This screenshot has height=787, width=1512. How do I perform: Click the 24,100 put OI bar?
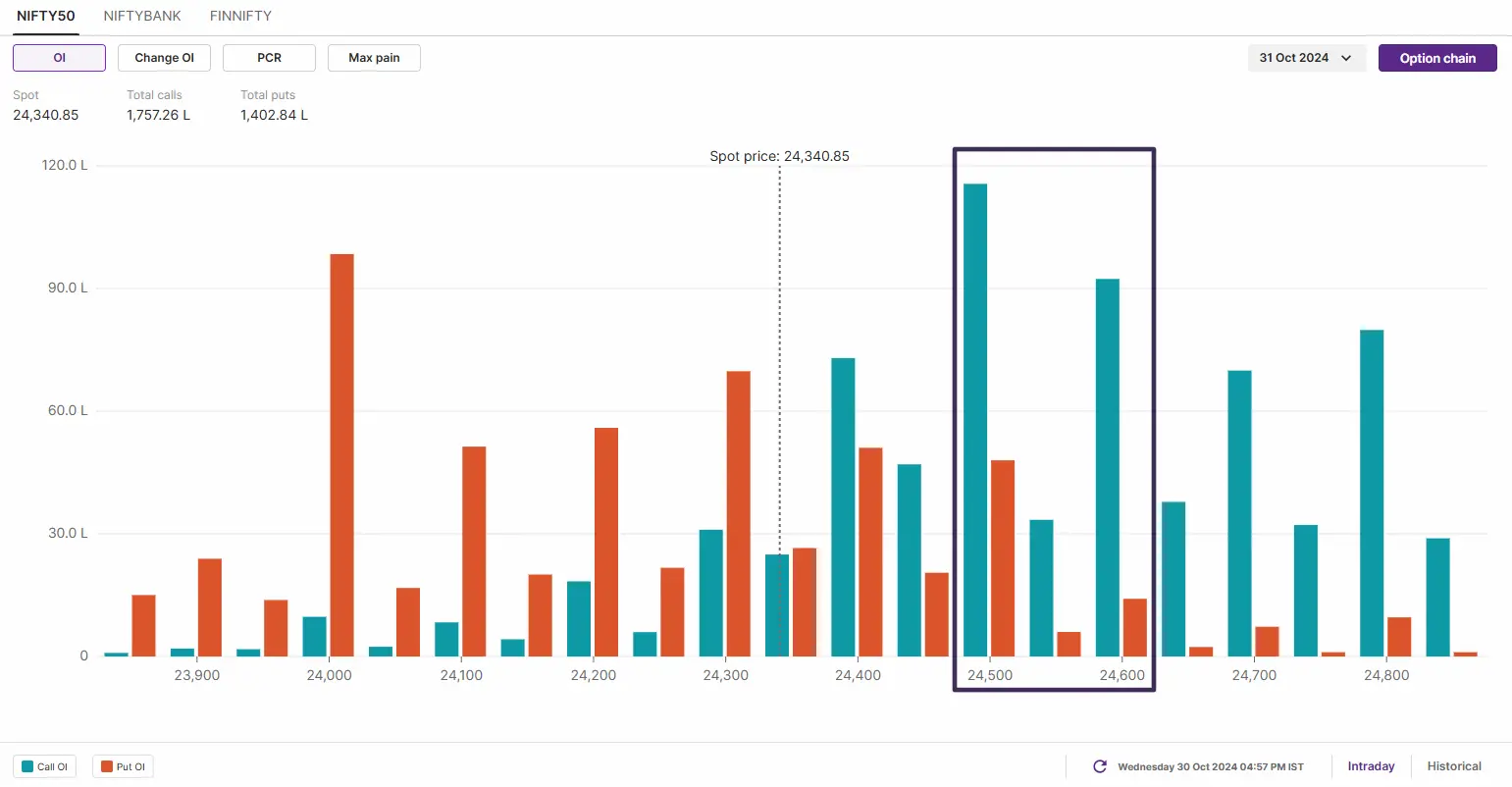click(x=474, y=551)
